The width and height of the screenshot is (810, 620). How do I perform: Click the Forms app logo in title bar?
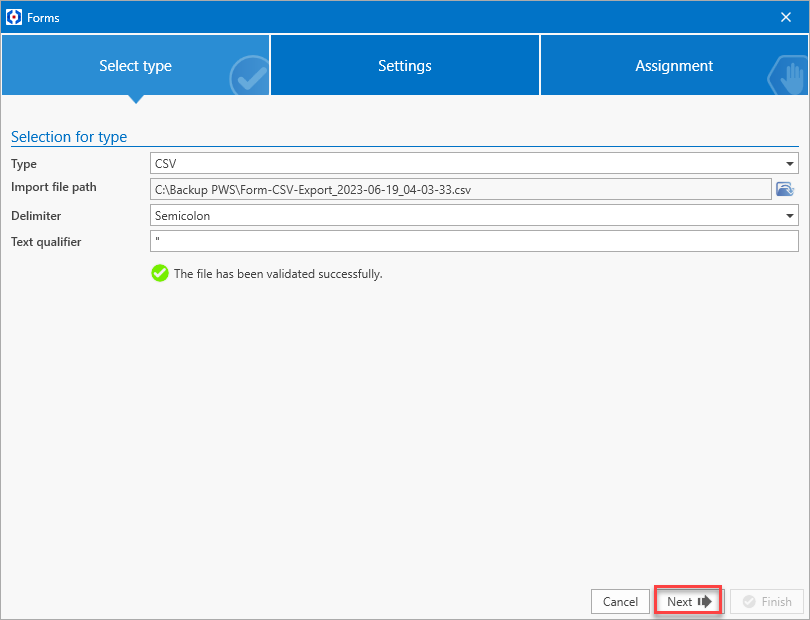click(x=14, y=17)
